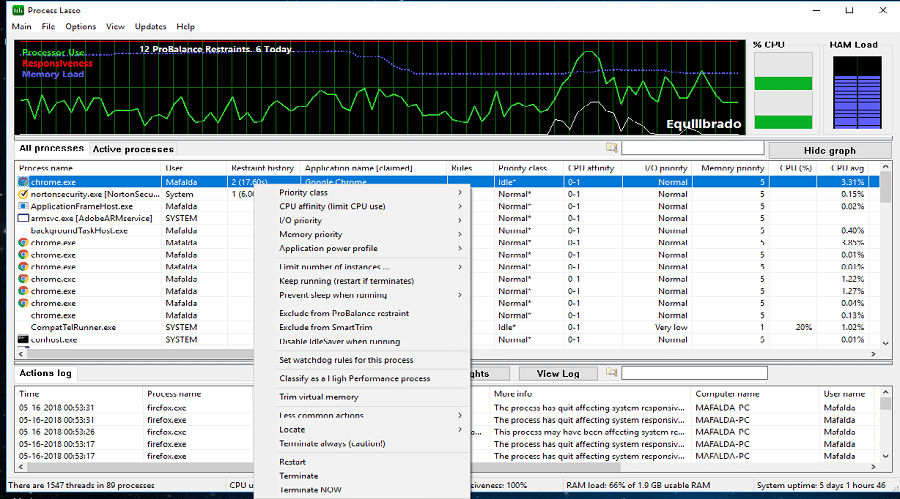Click process list scroll-down arrow

[886, 343]
